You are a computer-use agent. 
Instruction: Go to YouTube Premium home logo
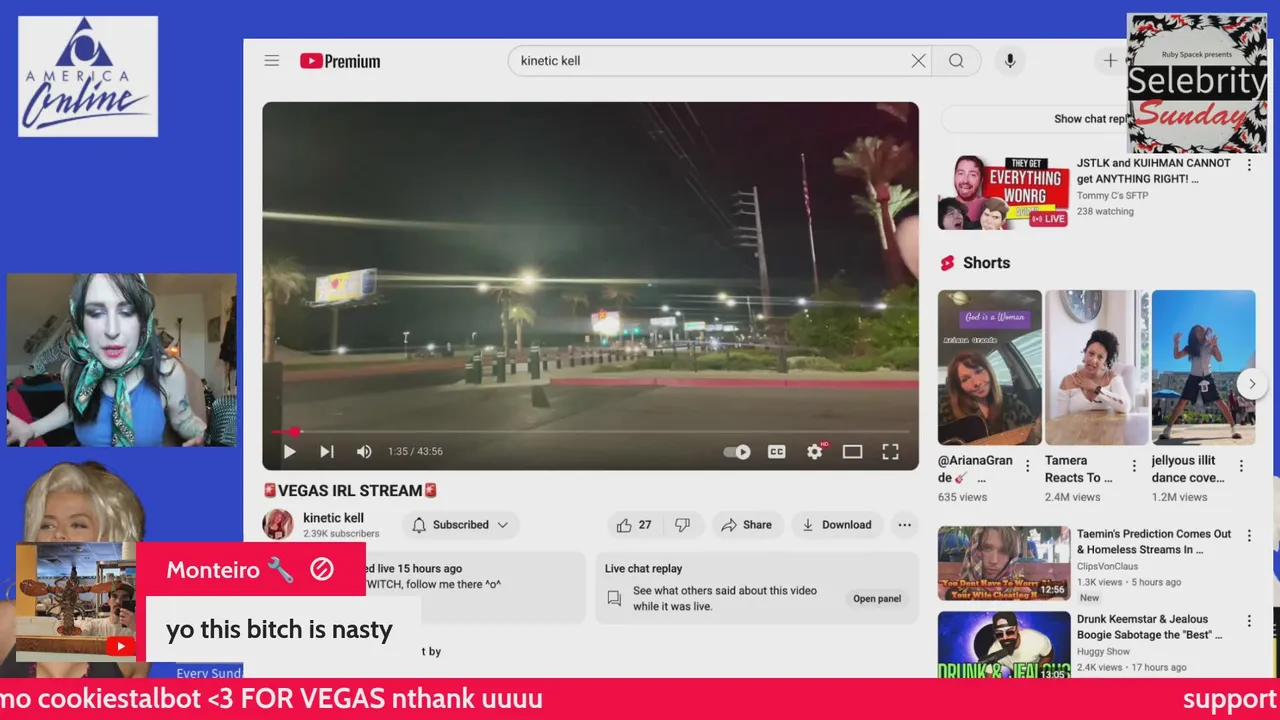coord(340,61)
